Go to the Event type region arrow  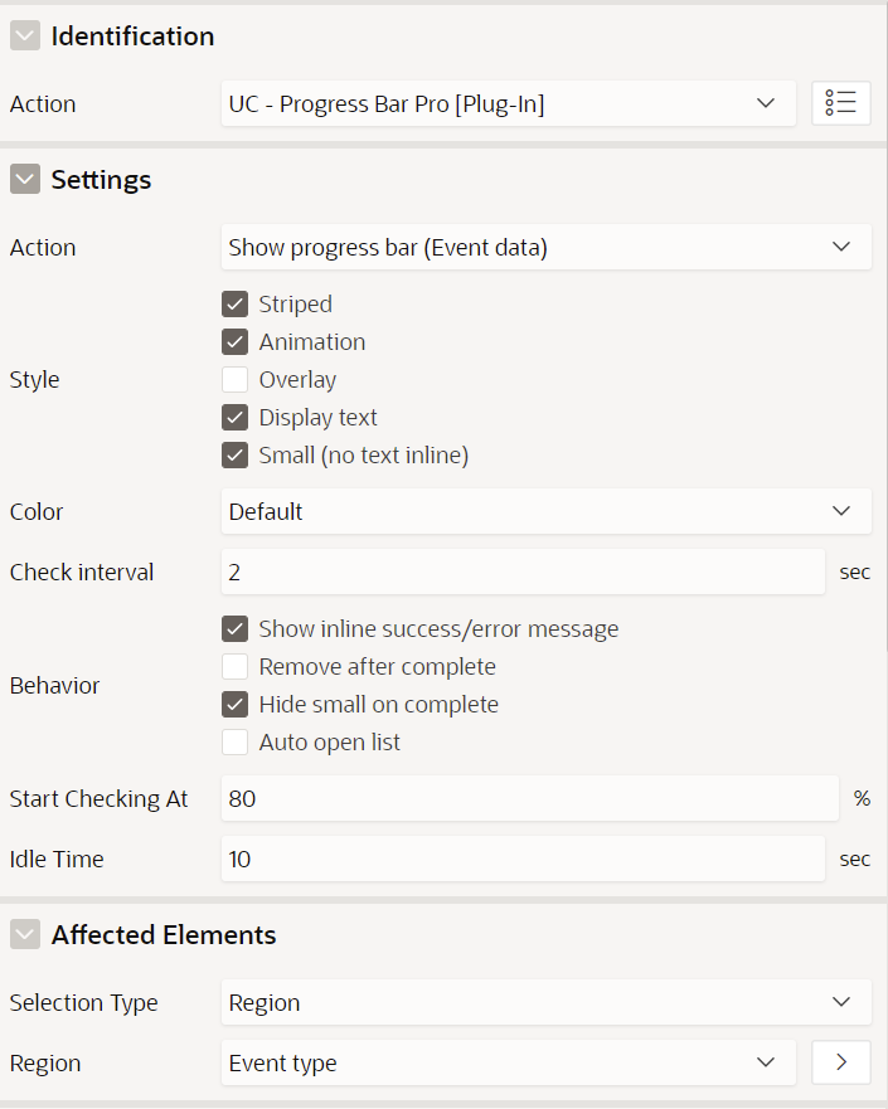pyautogui.click(x=841, y=1062)
